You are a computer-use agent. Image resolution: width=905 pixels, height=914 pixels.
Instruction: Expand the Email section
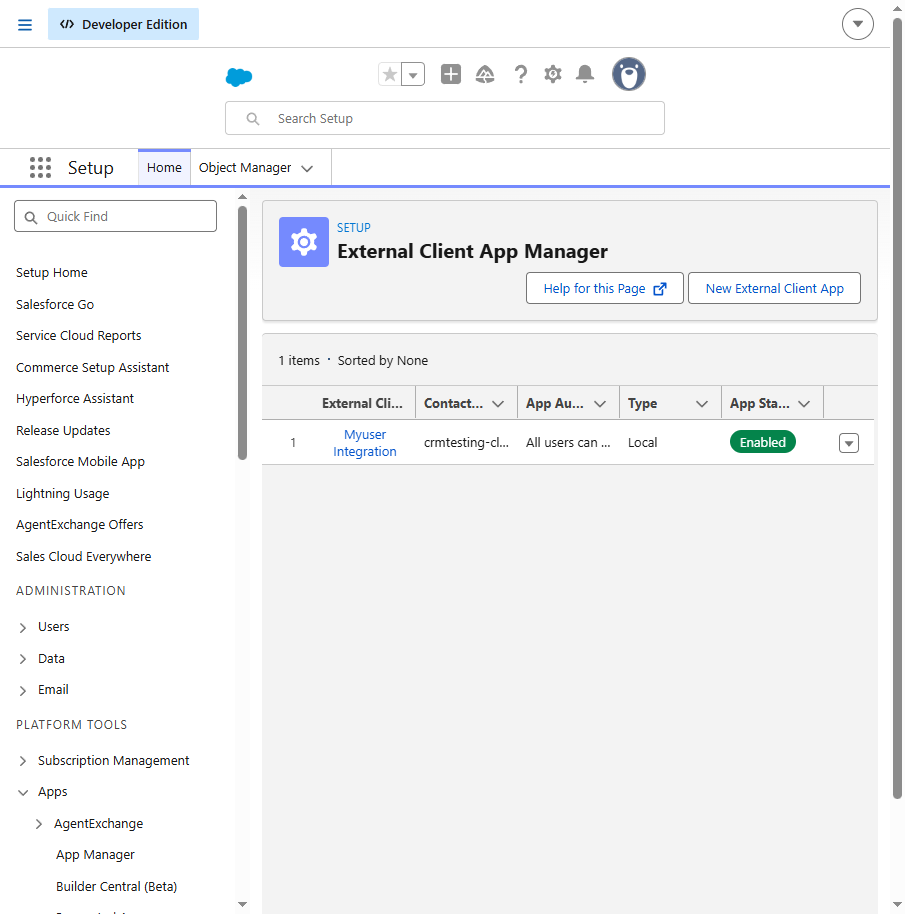pos(23,690)
